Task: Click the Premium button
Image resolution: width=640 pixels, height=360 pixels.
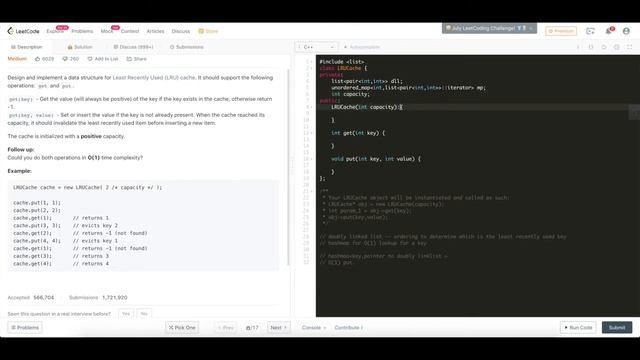Action: coord(561,31)
